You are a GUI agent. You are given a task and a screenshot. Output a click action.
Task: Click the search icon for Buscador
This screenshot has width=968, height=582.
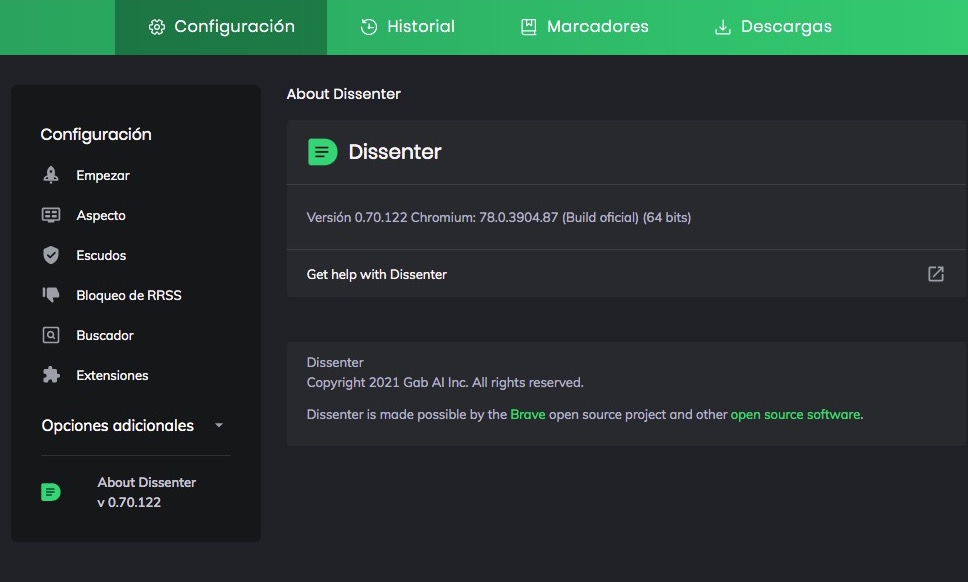point(51,335)
